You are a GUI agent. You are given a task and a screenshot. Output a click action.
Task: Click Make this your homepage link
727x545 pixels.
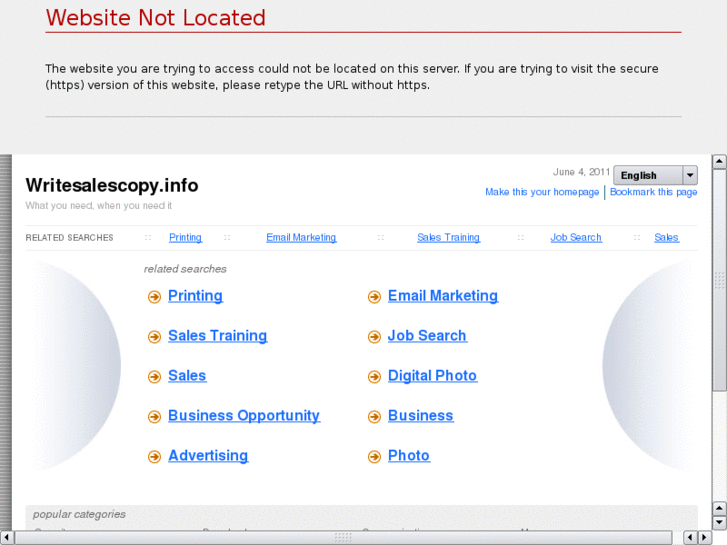coord(542,192)
